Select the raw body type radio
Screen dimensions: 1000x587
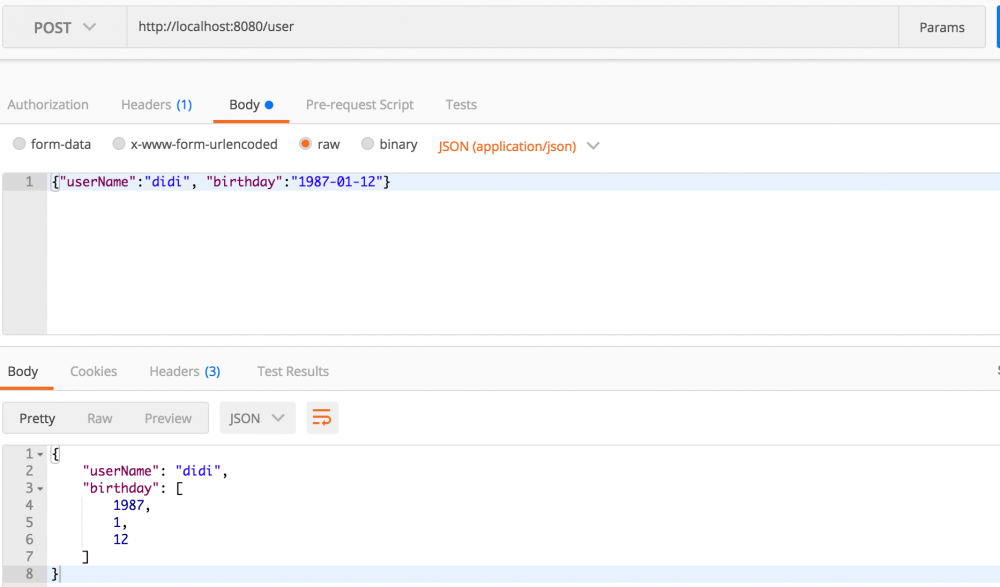coord(305,144)
